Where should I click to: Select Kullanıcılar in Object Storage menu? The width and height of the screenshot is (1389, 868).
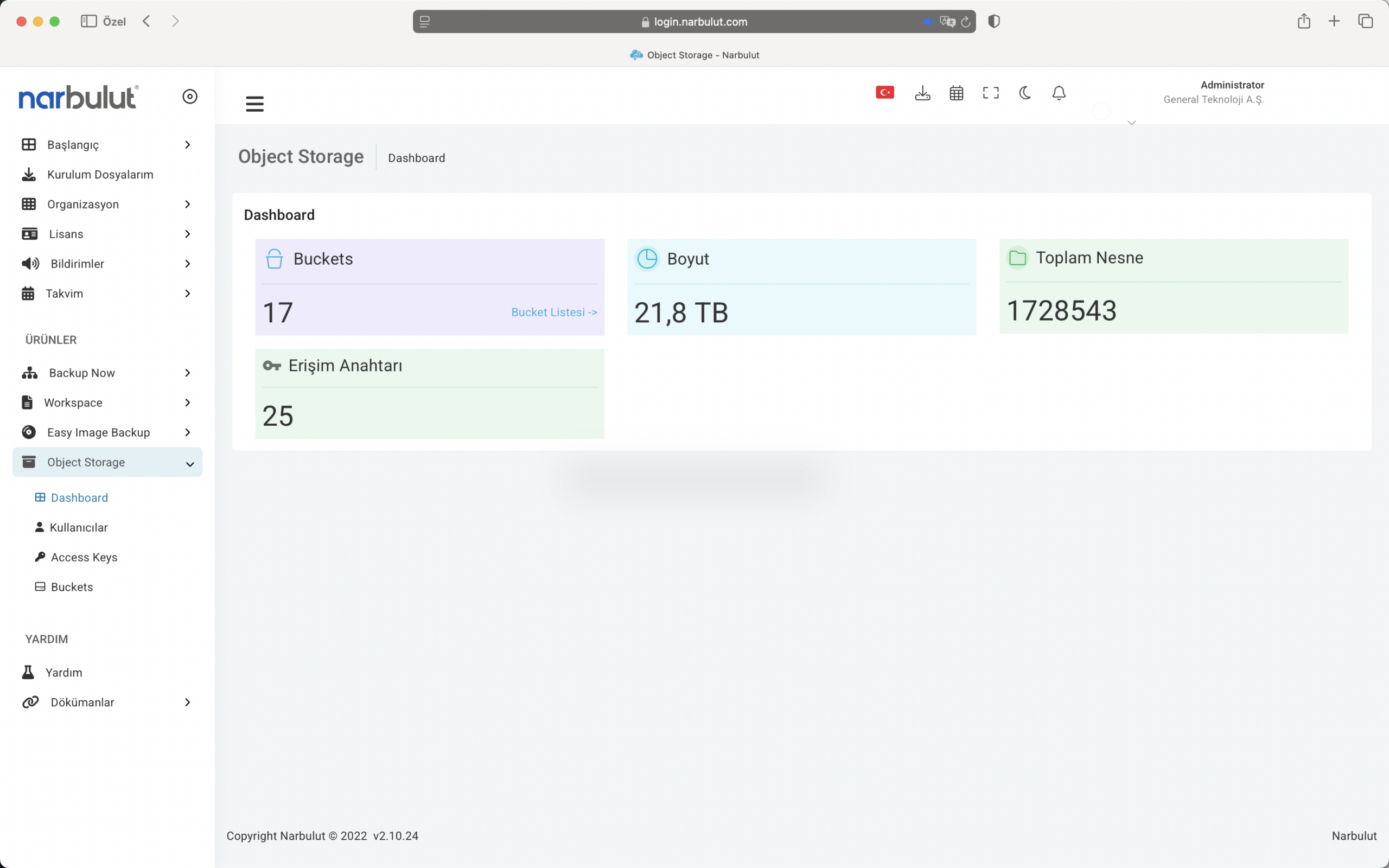[79, 527]
